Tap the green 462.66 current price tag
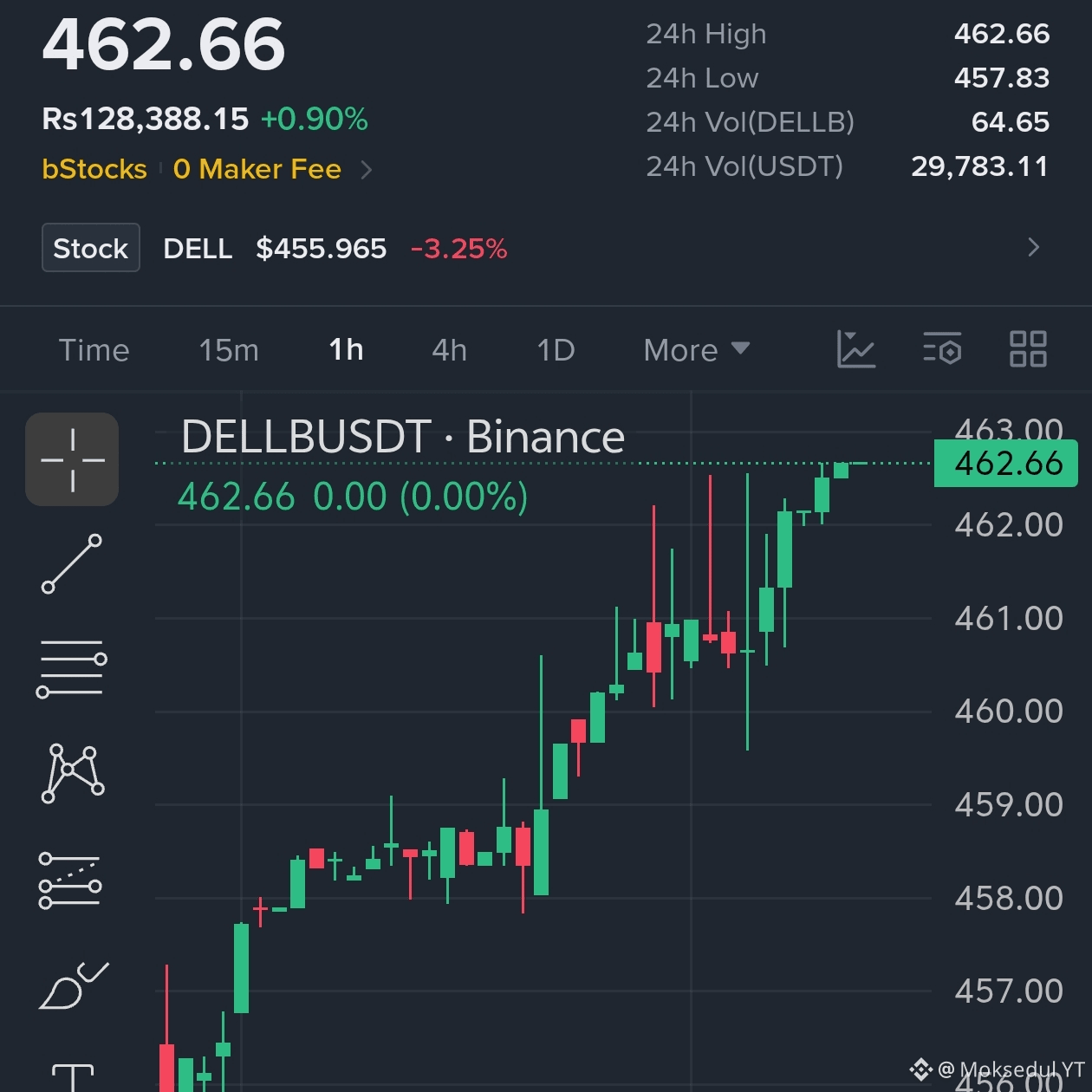 [1006, 463]
